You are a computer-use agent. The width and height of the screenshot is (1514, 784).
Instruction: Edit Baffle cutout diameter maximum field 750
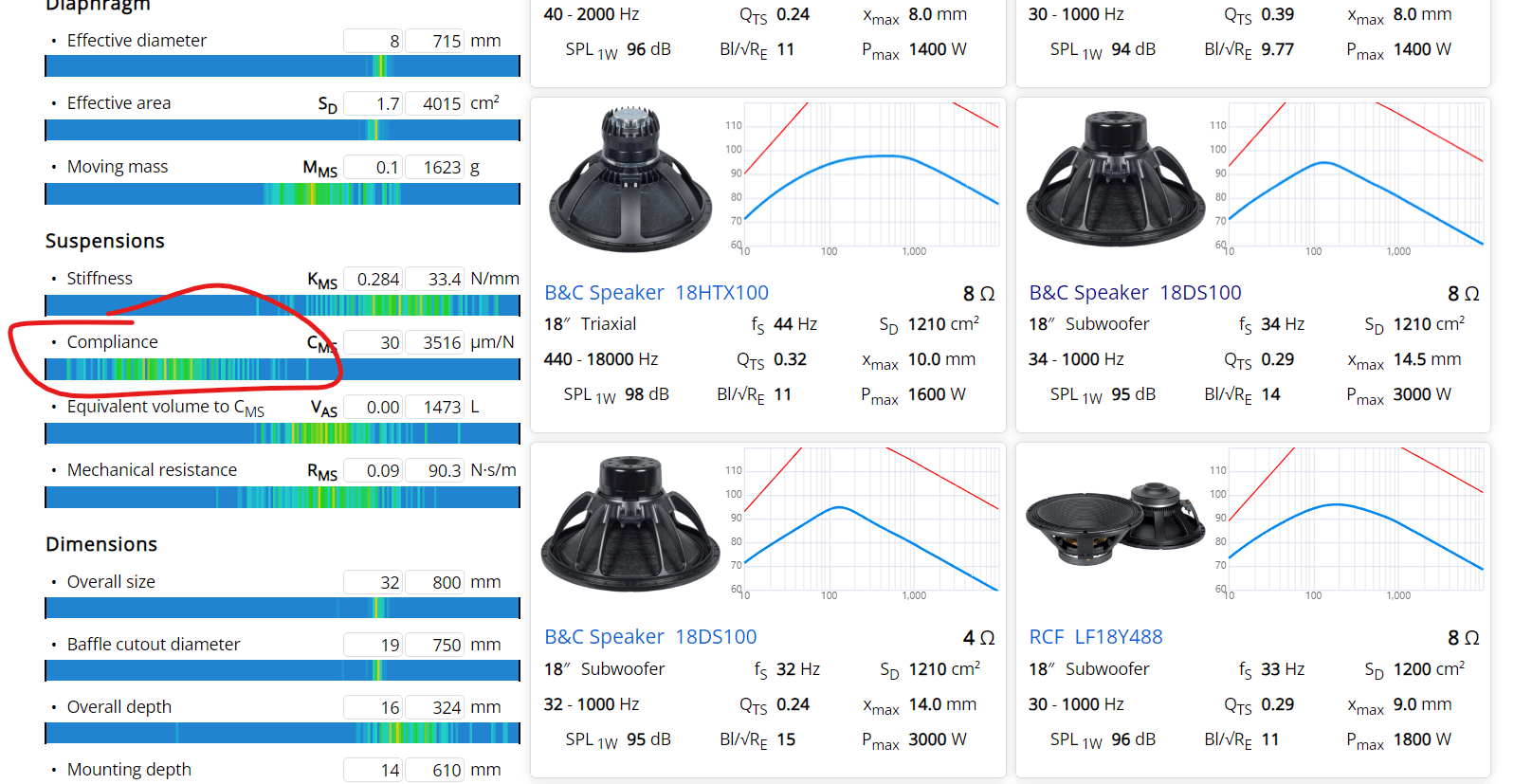pos(435,645)
